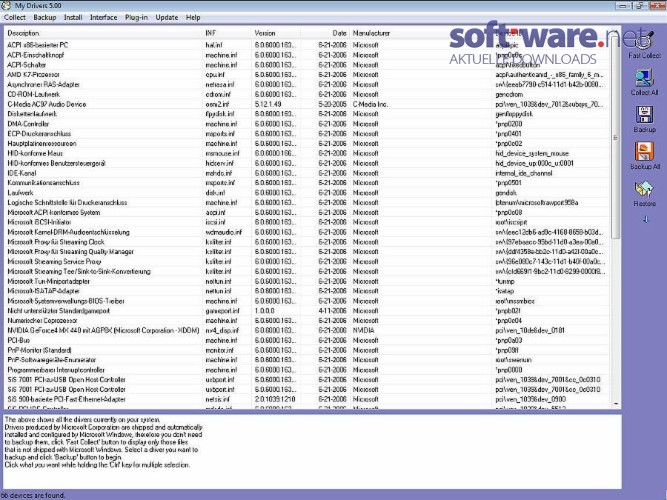Select the IDE-Kanal row
Image resolution: width=667 pixels, height=500 pixels.
[306, 173]
